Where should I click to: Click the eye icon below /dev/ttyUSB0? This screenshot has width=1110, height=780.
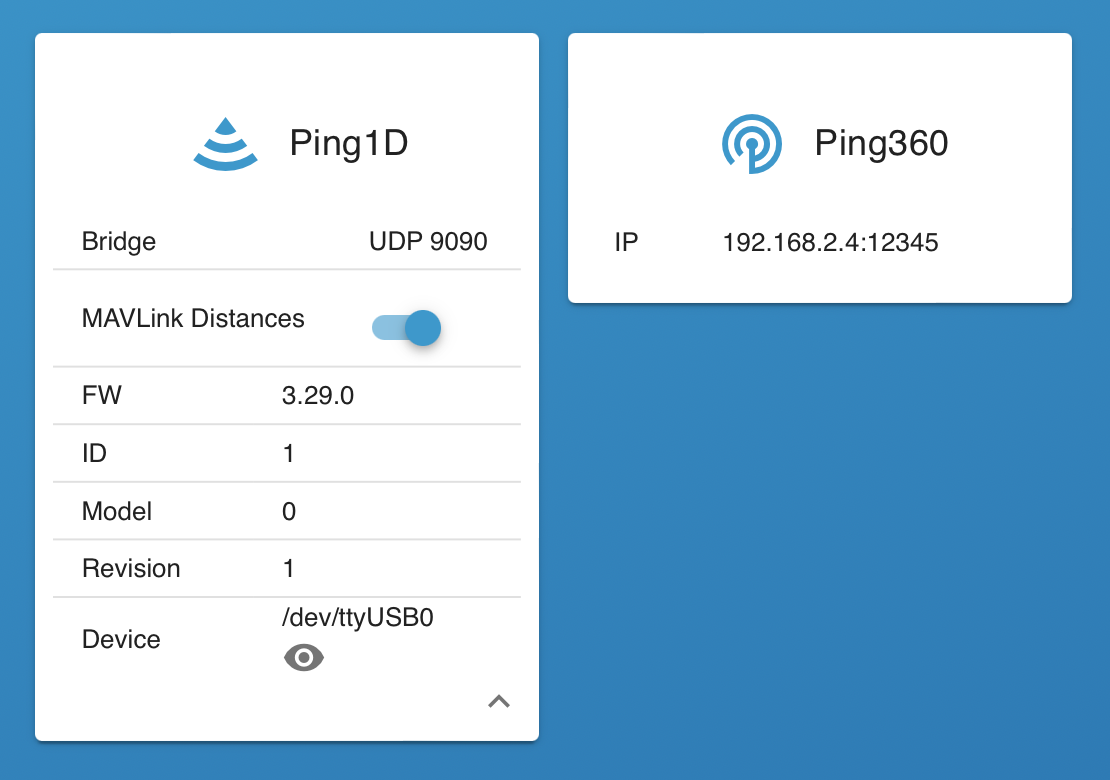coord(303,657)
